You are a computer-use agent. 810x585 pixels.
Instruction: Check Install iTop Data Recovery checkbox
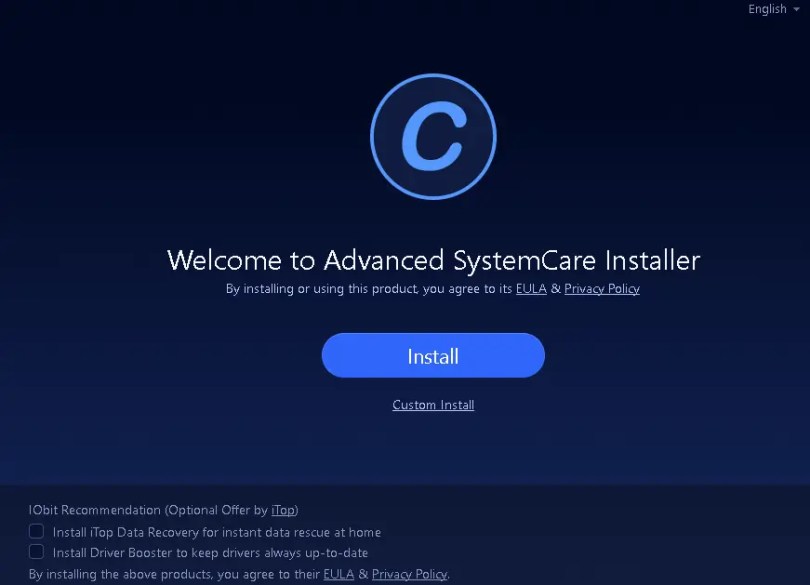36,531
